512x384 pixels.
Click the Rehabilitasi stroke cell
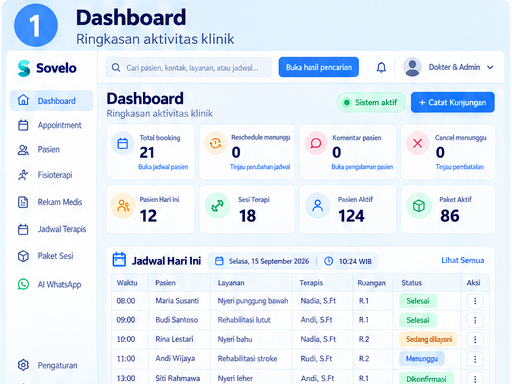(x=247, y=359)
